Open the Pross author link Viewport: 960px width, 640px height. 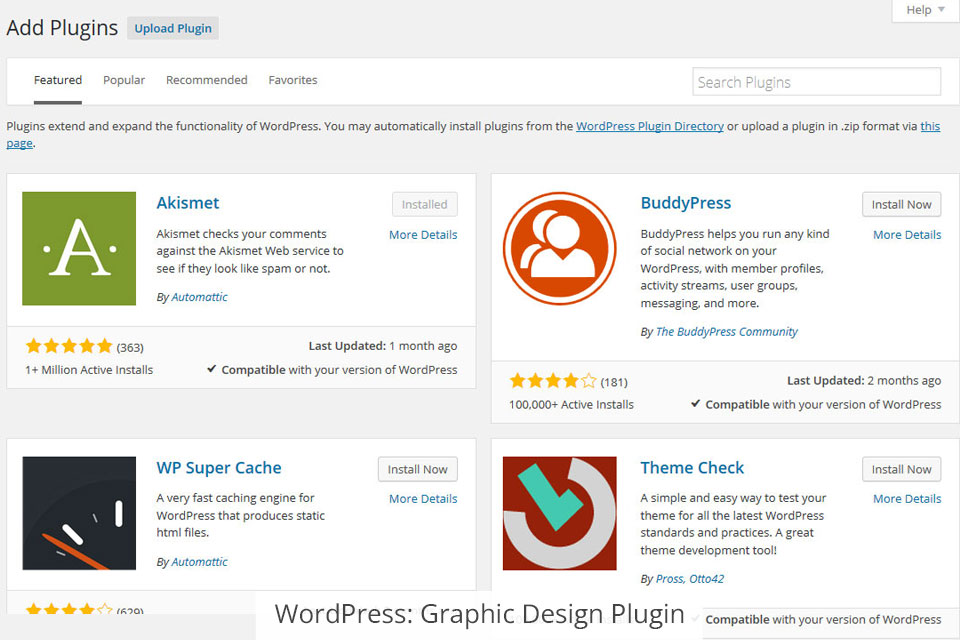[x=669, y=579]
